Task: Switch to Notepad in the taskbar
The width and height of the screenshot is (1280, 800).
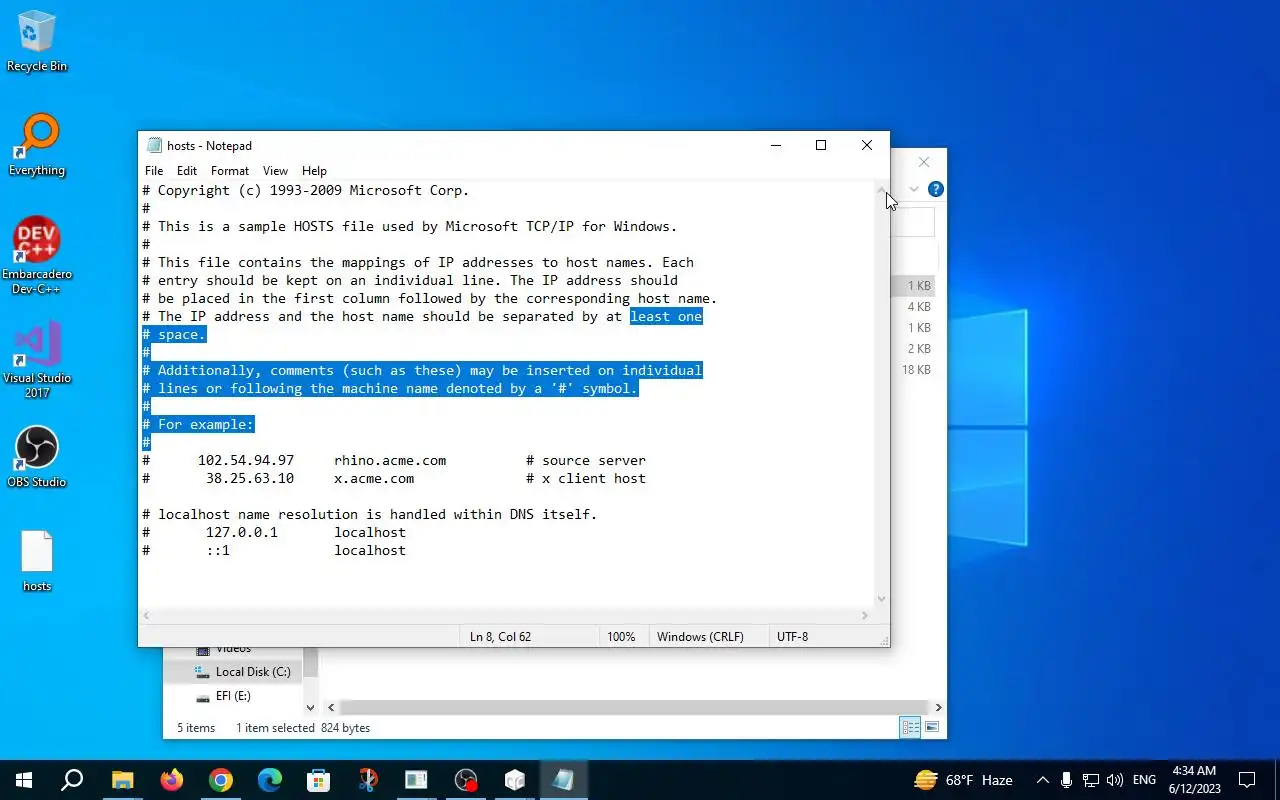Action: click(x=564, y=780)
